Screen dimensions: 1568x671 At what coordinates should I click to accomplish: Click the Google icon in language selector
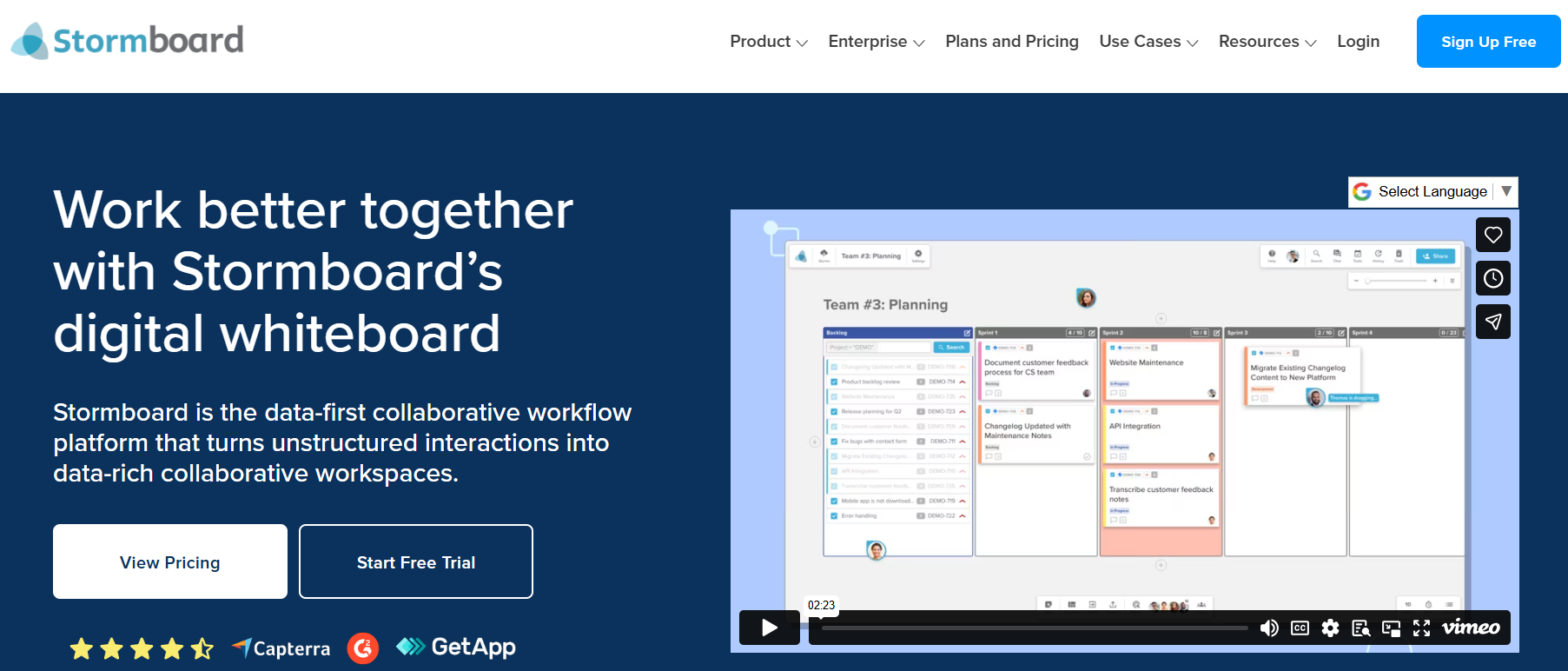[x=1362, y=191]
